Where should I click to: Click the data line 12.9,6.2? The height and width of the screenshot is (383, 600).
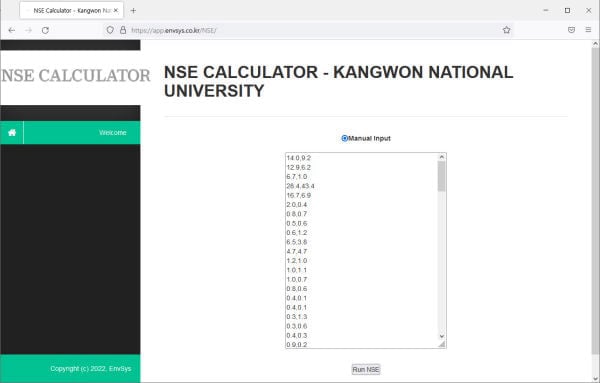click(x=298, y=167)
